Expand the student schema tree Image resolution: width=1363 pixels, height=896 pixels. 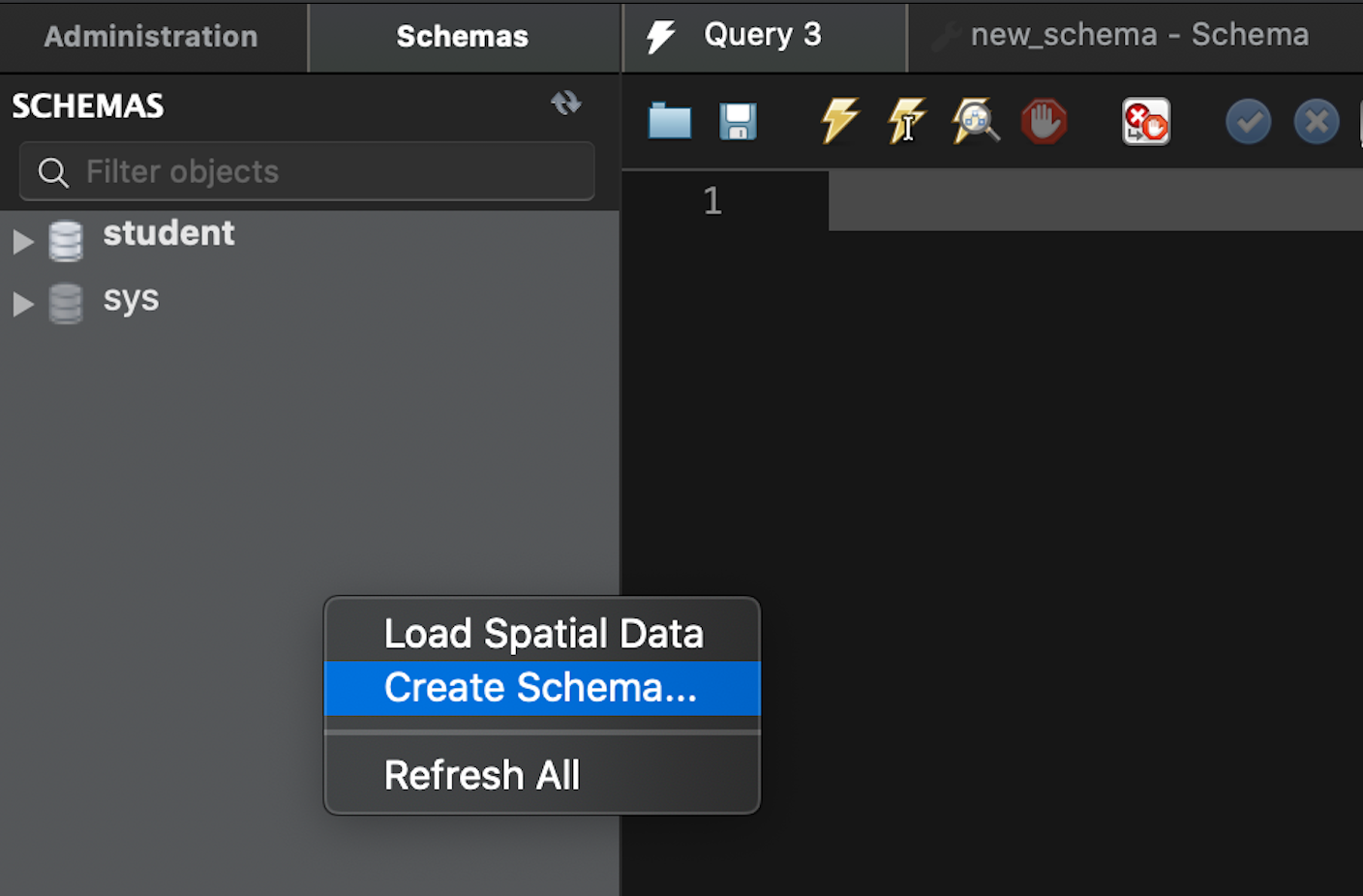tap(23, 241)
